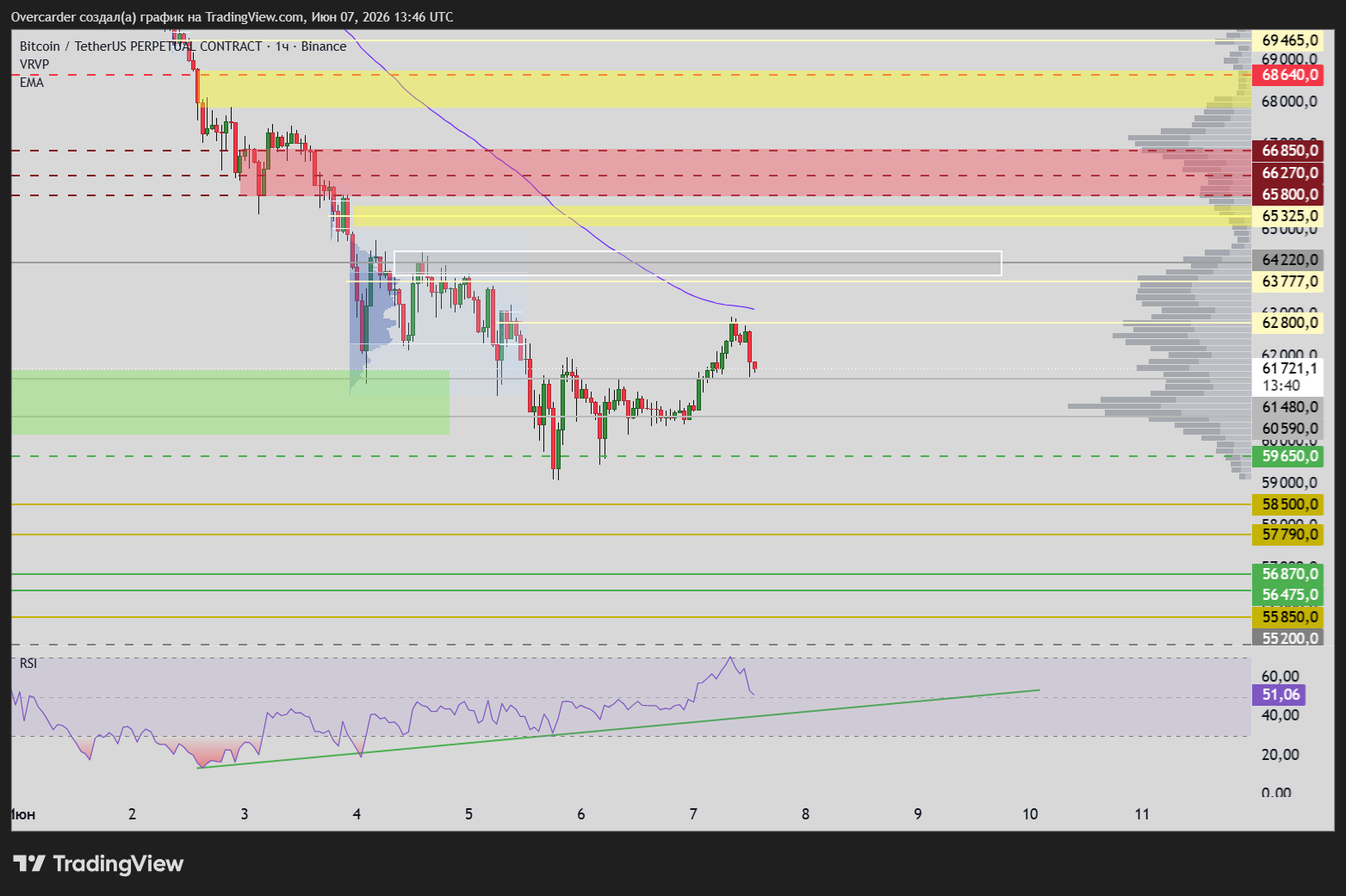This screenshot has width=1346, height=896.
Task: Click the 63 777,0 price label
Action: 1287,281
